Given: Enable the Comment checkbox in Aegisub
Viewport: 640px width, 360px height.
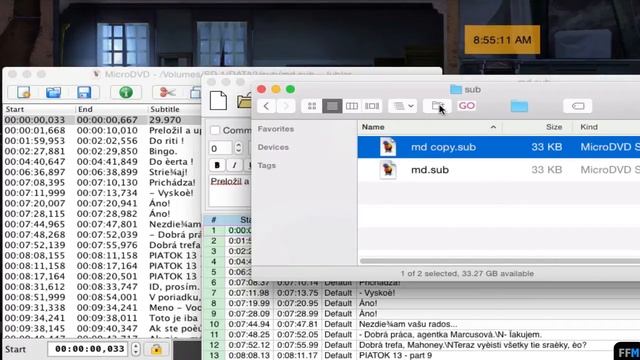Looking at the screenshot, I should pyautogui.click(x=215, y=130).
